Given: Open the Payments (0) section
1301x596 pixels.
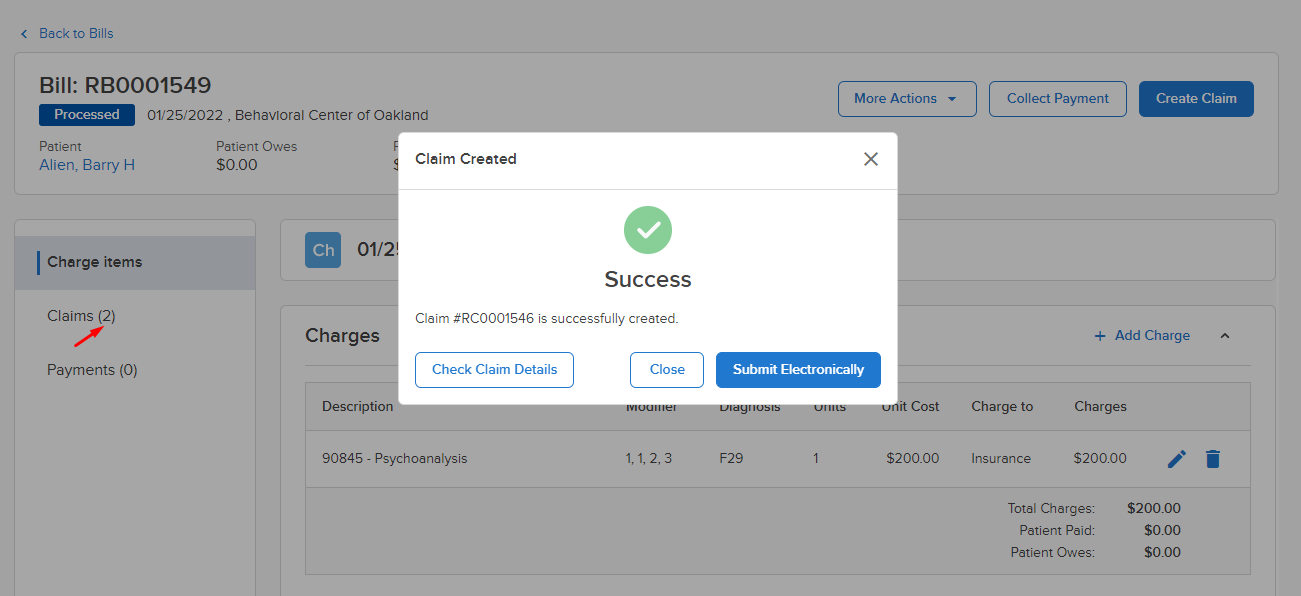Looking at the screenshot, I should point(92,369).
